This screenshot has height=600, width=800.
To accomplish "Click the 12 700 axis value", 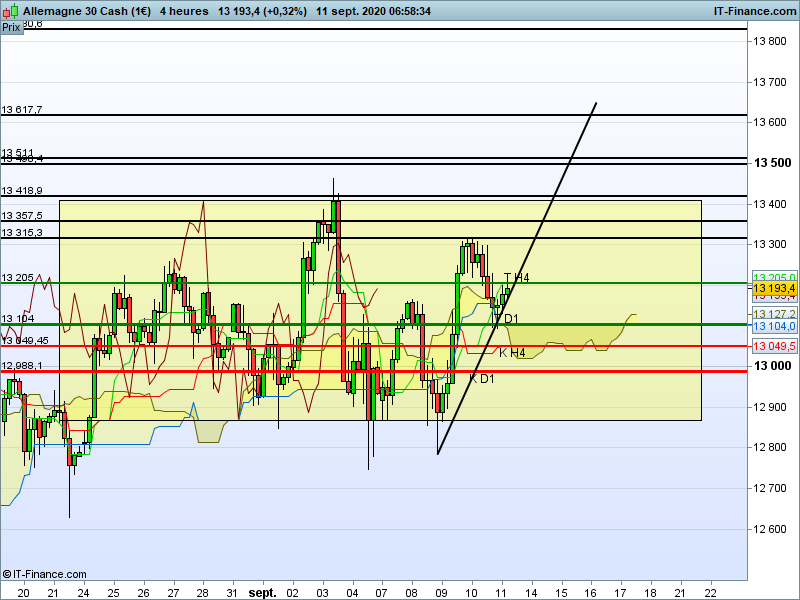I will point(770,488).
